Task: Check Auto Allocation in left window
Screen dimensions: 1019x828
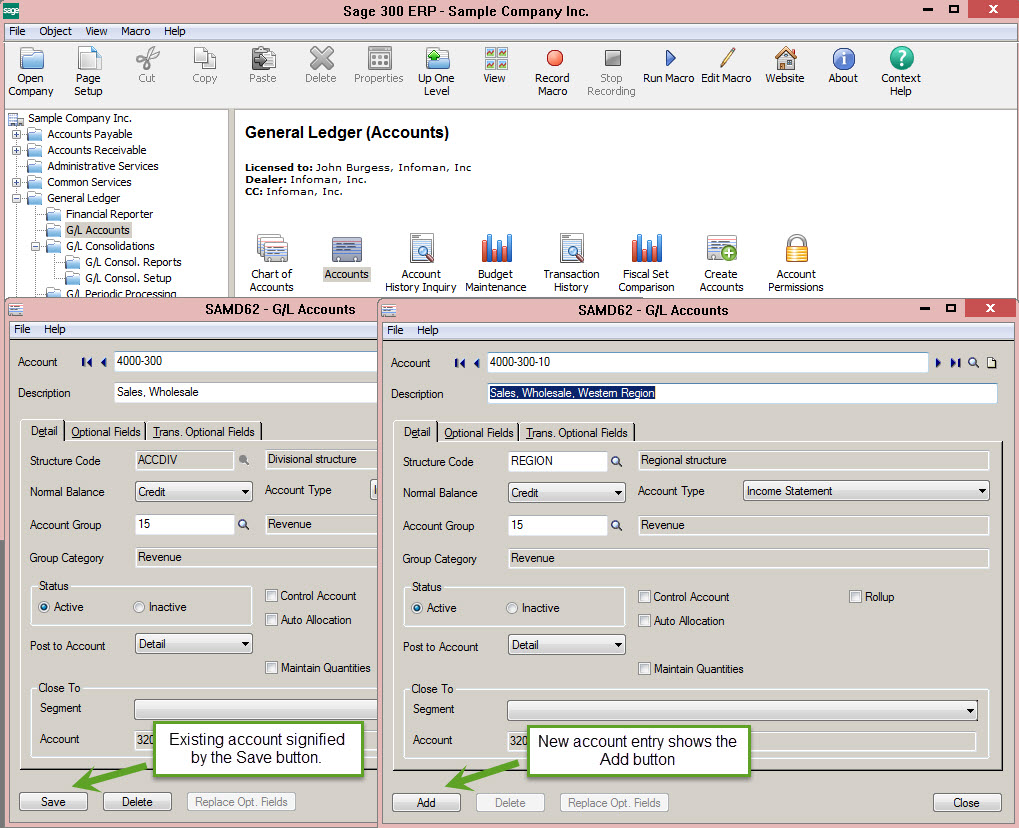Action: point(272,620)
